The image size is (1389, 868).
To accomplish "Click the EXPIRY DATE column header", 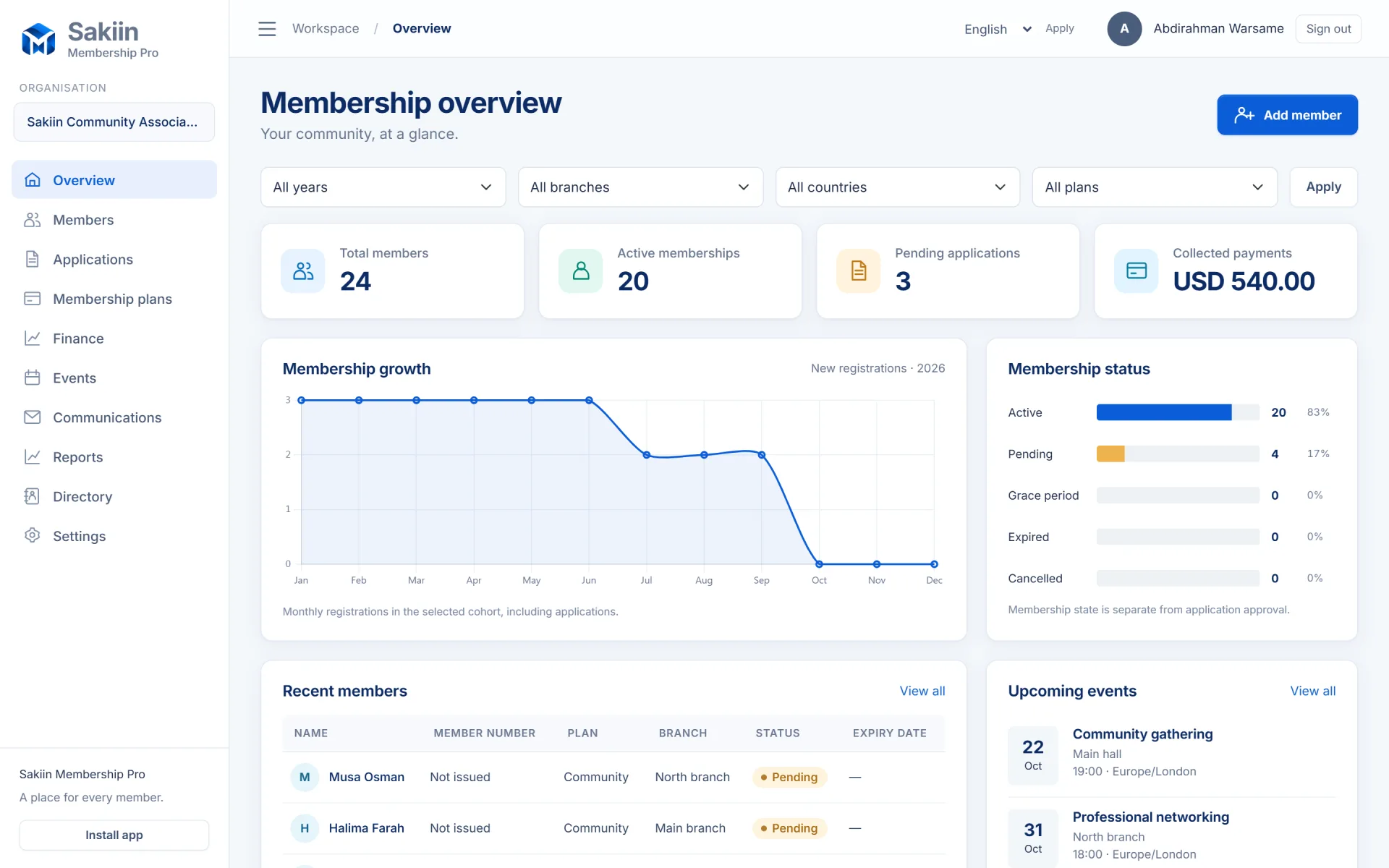I will (x=890, y=733).
